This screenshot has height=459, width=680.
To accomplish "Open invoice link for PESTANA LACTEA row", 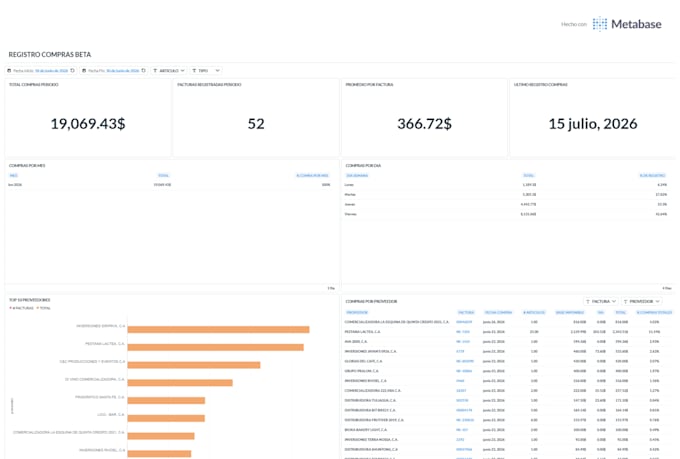I will [463, 332].
